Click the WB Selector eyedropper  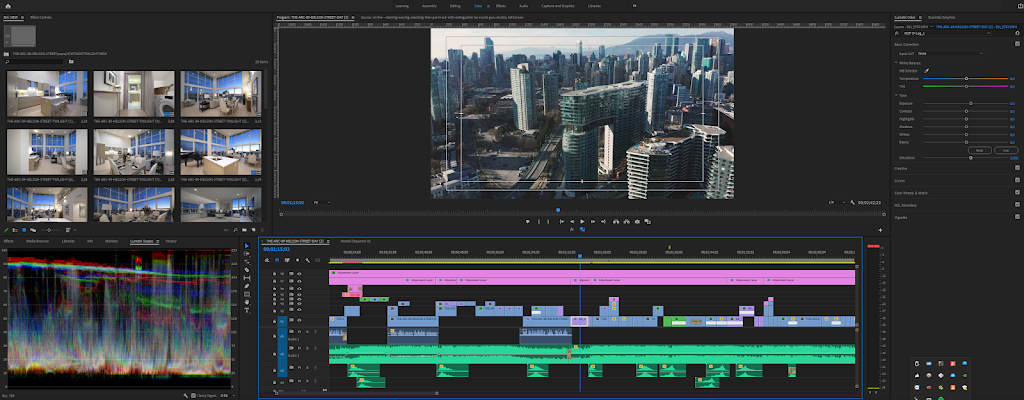[927, 71]
